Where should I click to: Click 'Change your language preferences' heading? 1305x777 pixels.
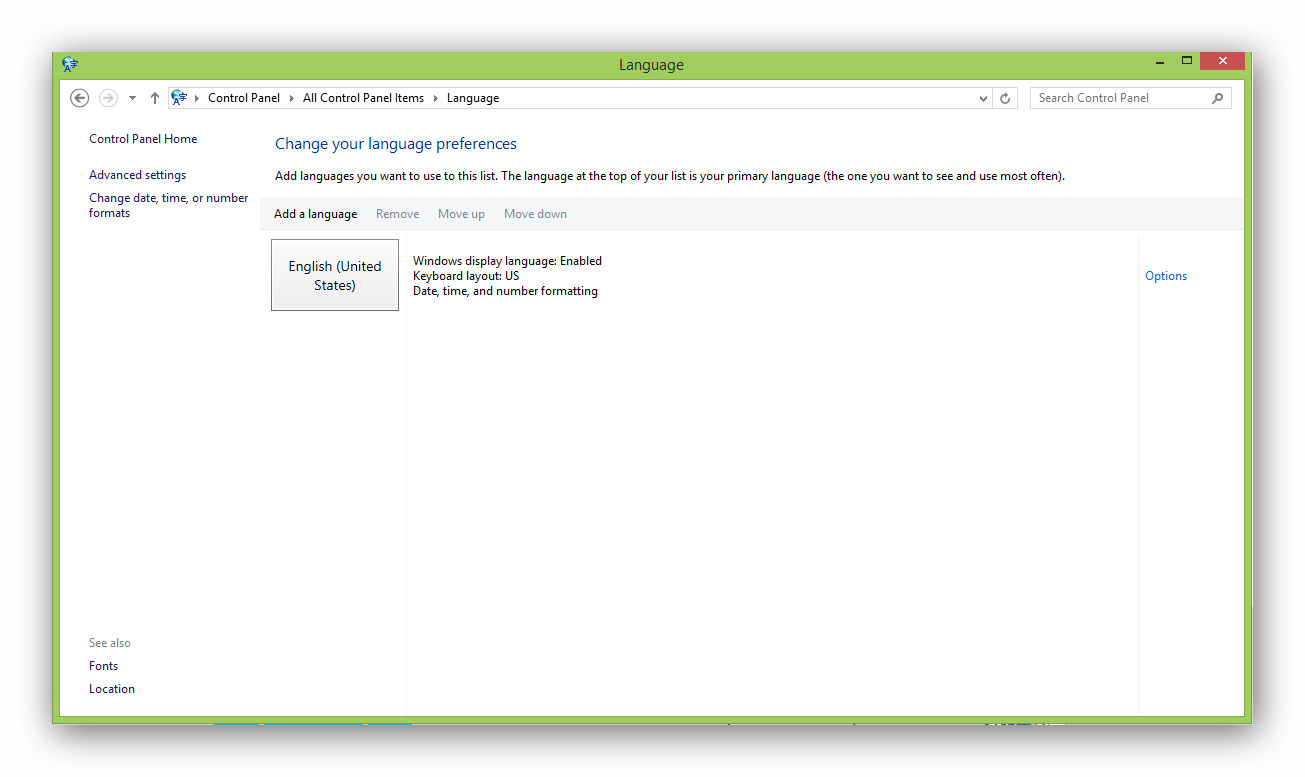click(396, 144)
